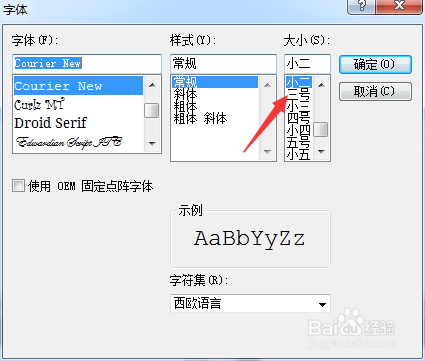Click the 取消(C) button

click(375, 91)
